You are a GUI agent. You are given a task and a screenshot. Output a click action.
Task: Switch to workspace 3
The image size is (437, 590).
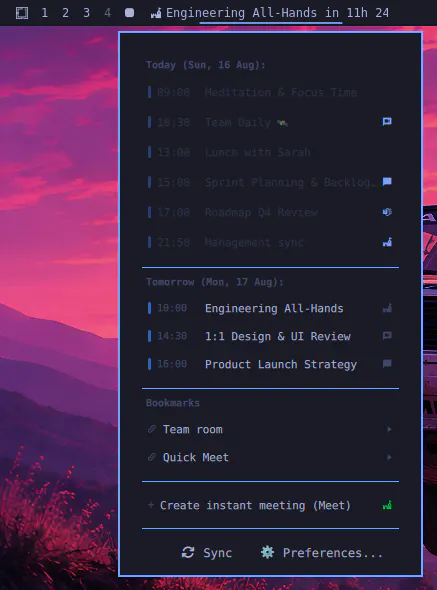click(87, 13)
